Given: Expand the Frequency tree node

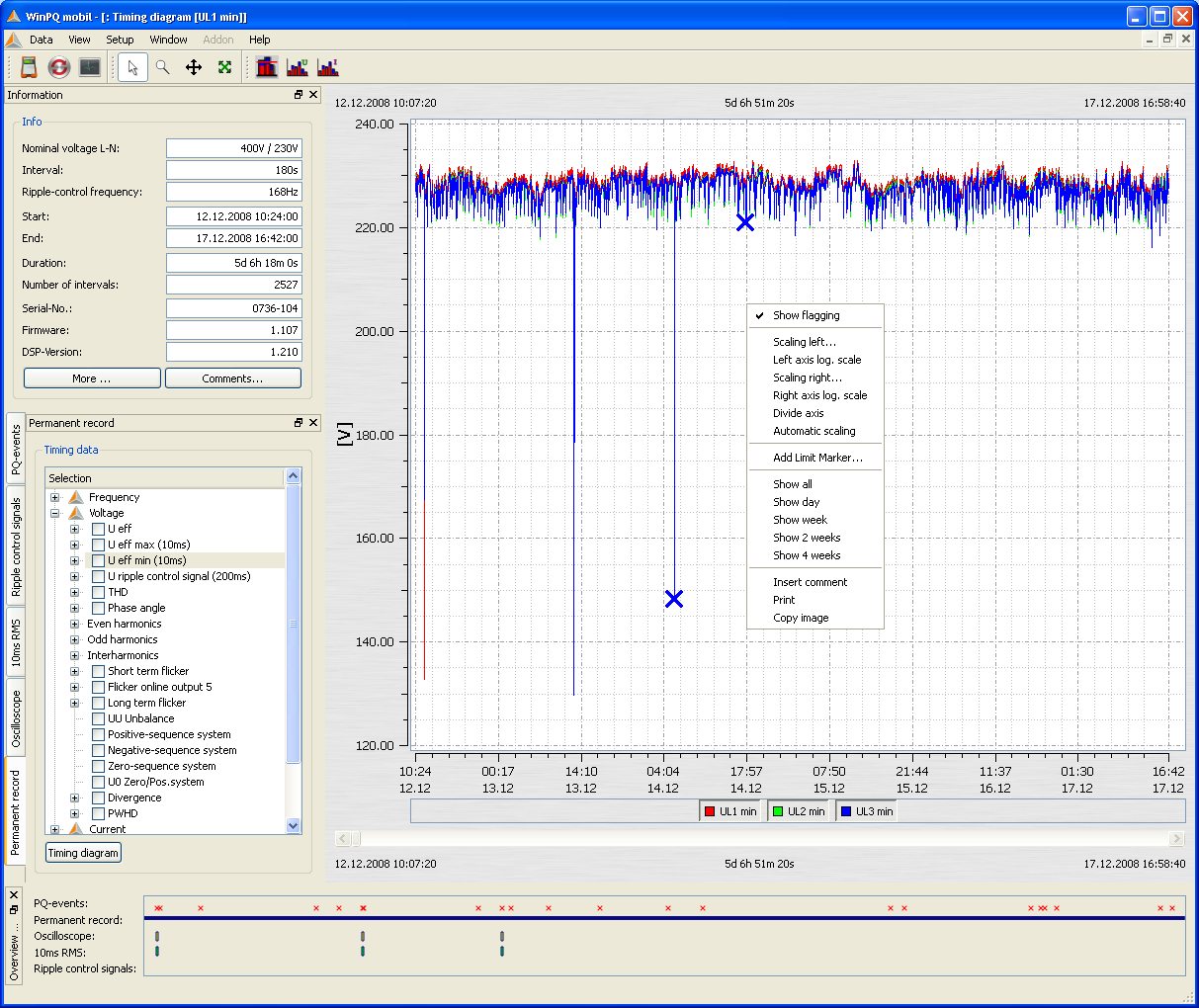Looking at the screenshot, I should (x=55, y=497).
